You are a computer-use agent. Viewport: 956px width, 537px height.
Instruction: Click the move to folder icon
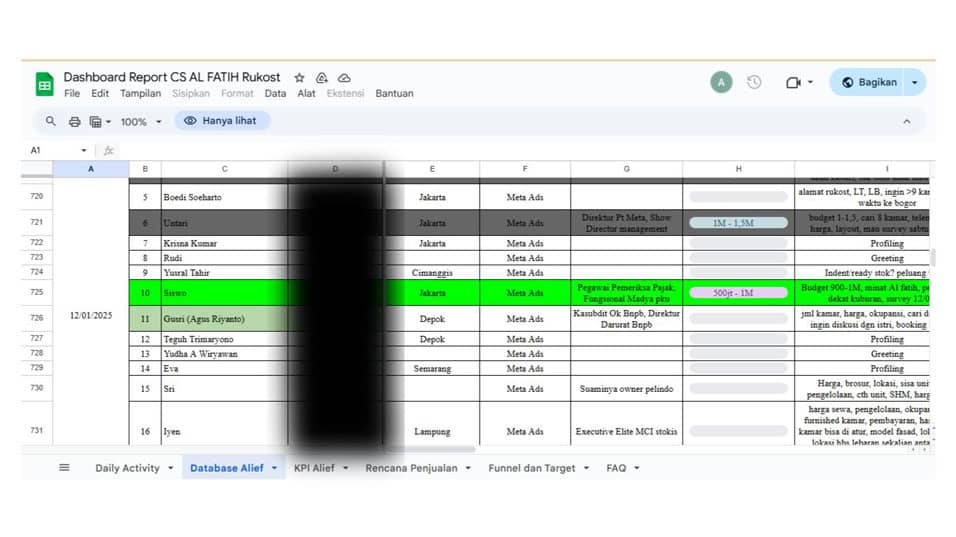[x=322, y=77]
